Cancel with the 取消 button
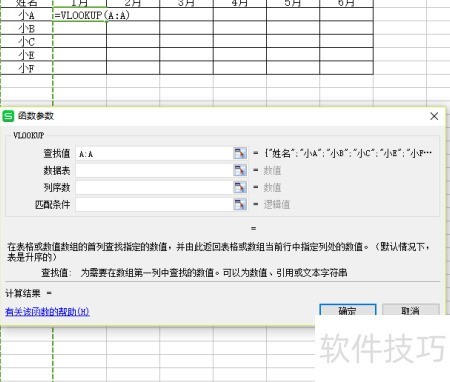The height and width of the screenshot is (382, 450). (410, 311)
